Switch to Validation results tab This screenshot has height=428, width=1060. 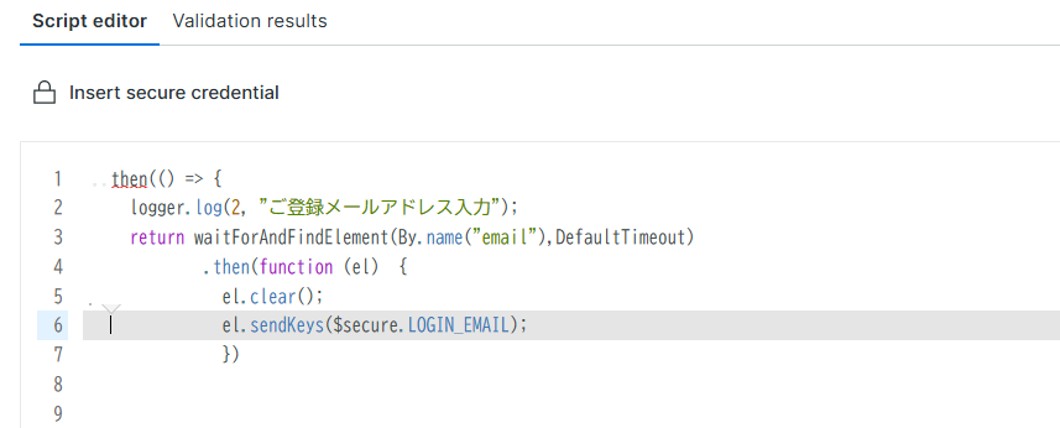[x=249, y=21]
